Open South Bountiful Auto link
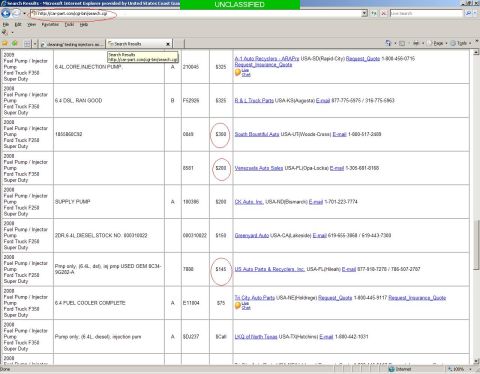Image resolution: width=480 pixels, height=374 pixels. [257, 134]
